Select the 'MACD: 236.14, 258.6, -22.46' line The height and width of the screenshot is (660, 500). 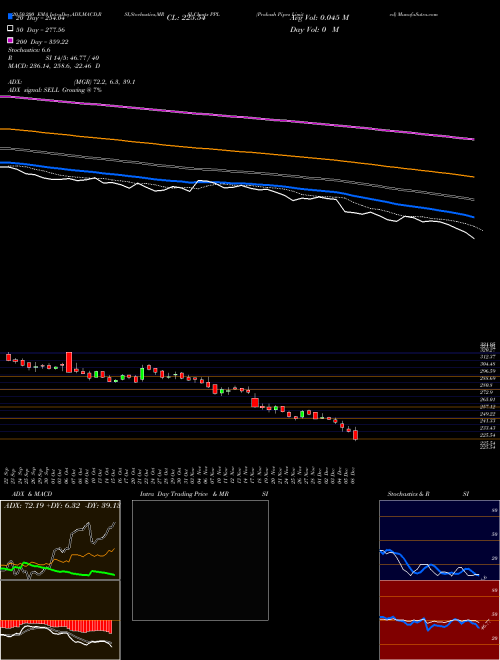click(54, 66)
